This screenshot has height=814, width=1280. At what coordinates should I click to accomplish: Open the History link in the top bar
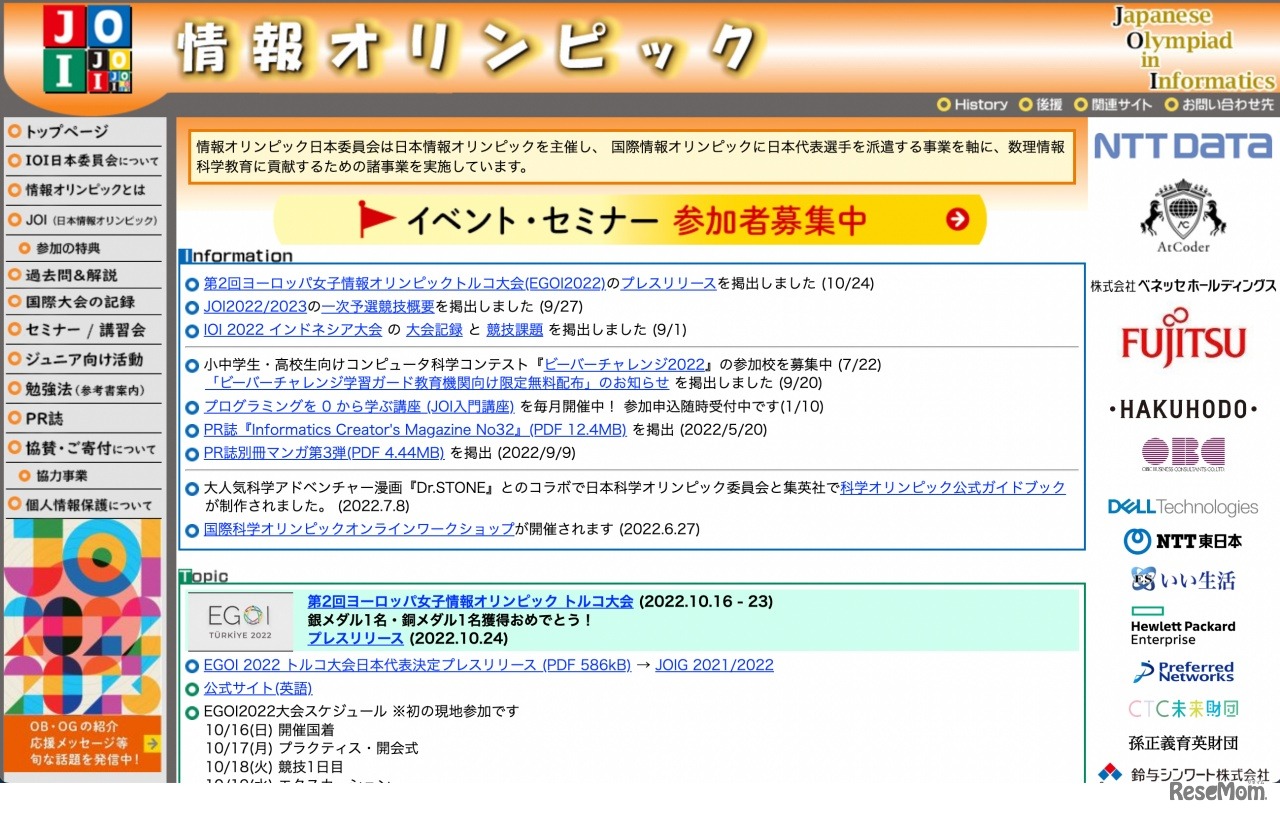(972, 104)
